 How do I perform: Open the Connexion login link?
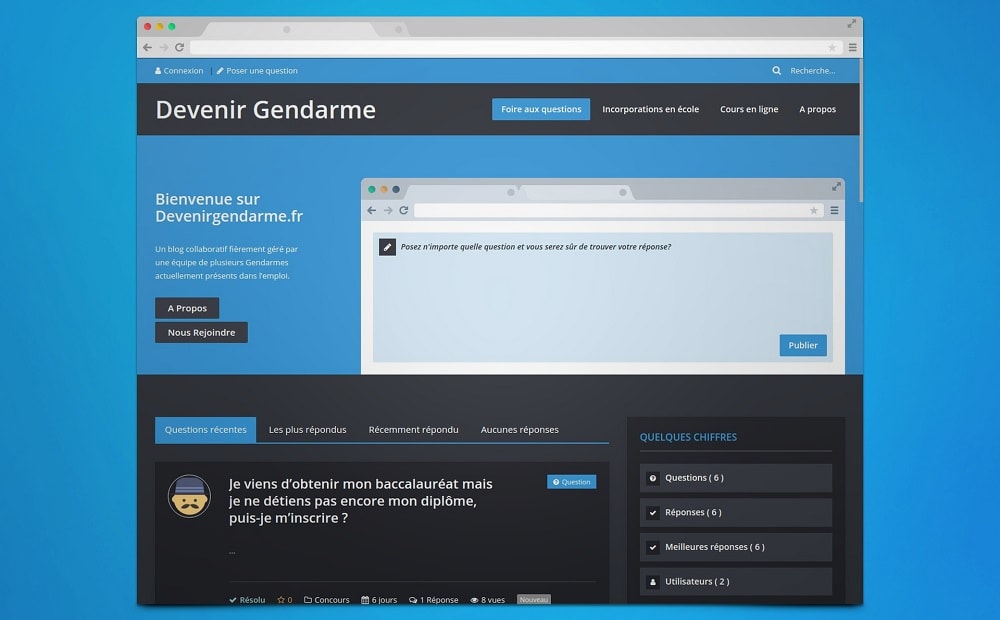(x=179, y=71)
